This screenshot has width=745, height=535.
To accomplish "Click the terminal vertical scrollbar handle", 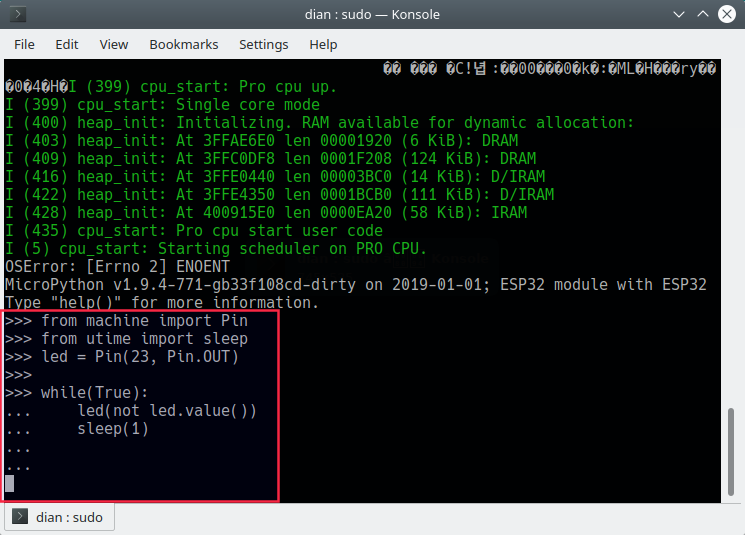I will (729, 449).
